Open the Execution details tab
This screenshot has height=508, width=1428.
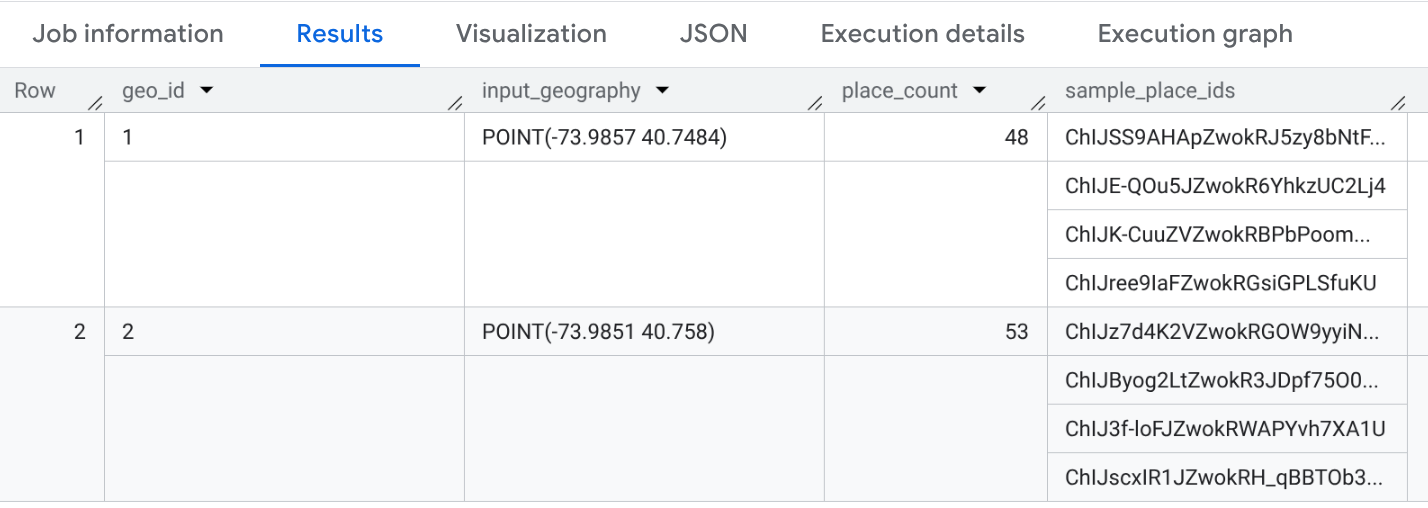coord(922,34)
